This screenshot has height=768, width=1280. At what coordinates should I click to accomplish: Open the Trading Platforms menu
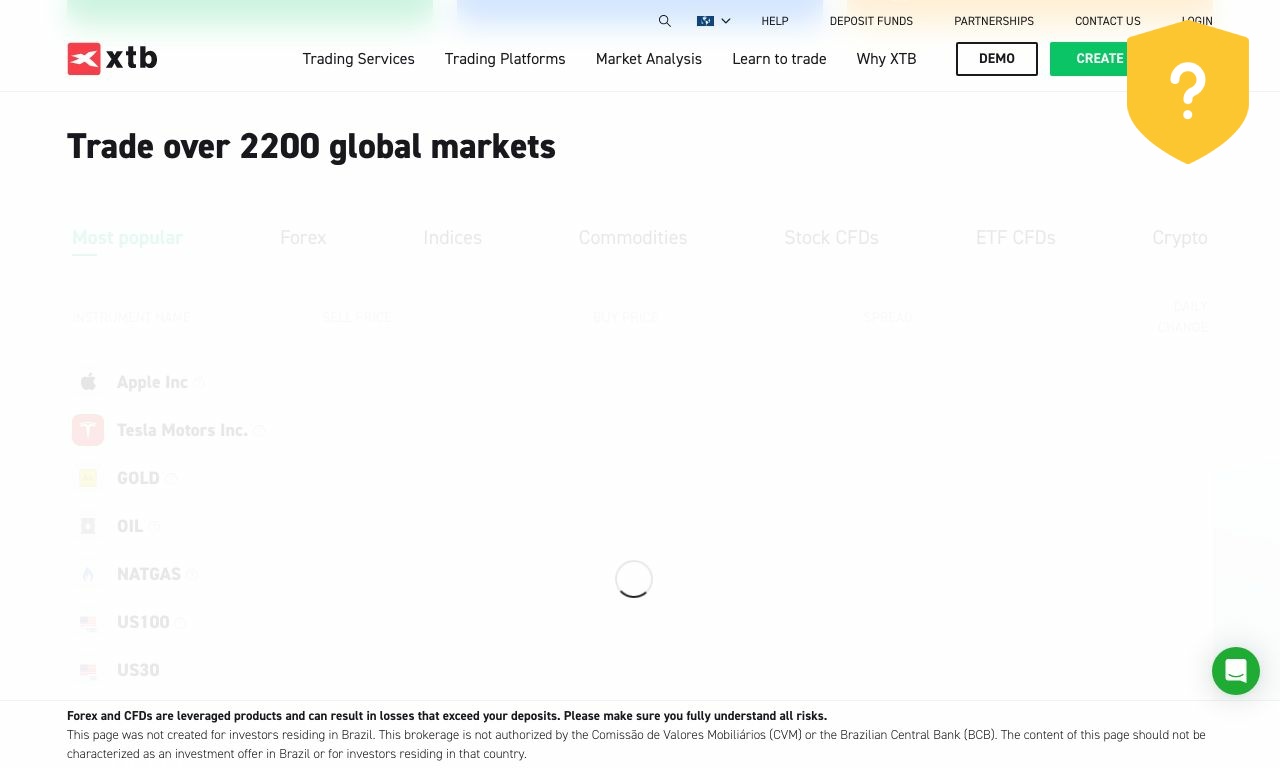[x=505, y=59]
